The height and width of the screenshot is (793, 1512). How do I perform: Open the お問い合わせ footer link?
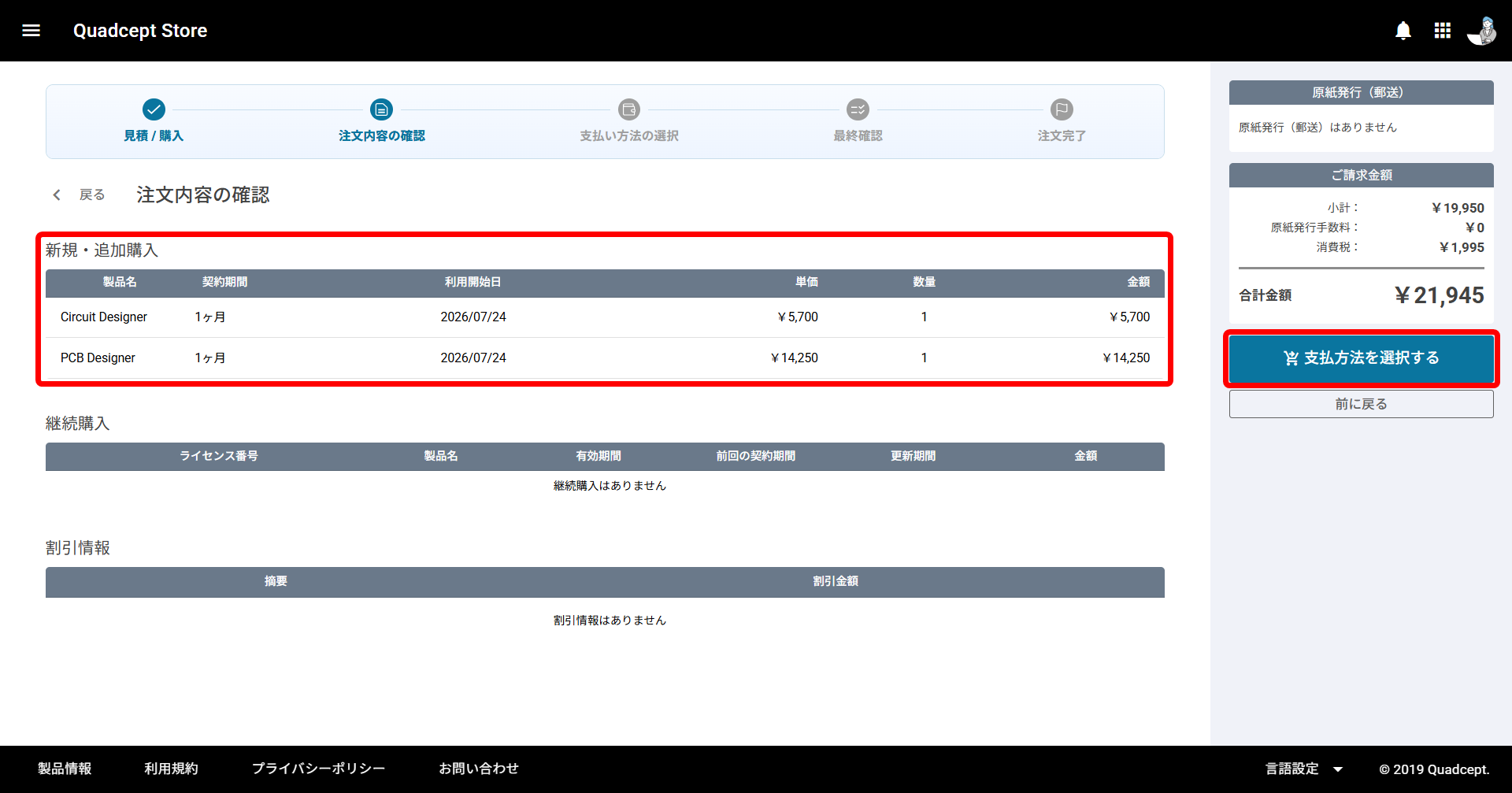479,769
